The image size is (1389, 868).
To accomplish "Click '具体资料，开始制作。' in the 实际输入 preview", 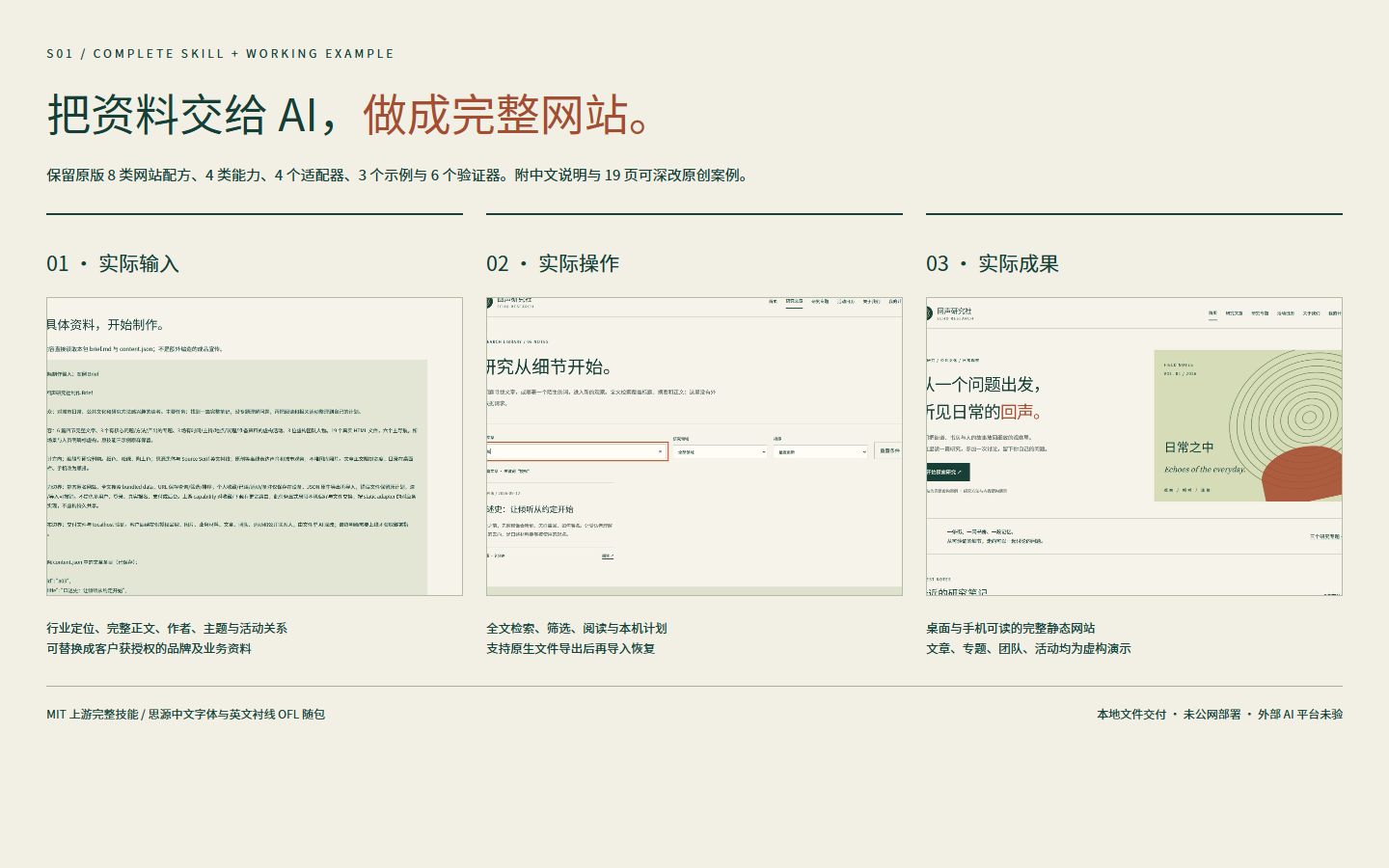I will pyautogui.click(x=106, y=325).
